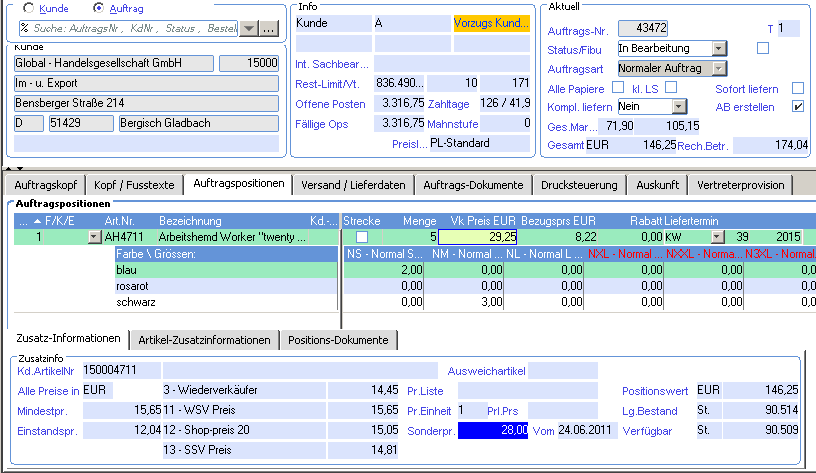Open the F/K/E dropdown in row 1
816x473 pixels.
(94, 237)
